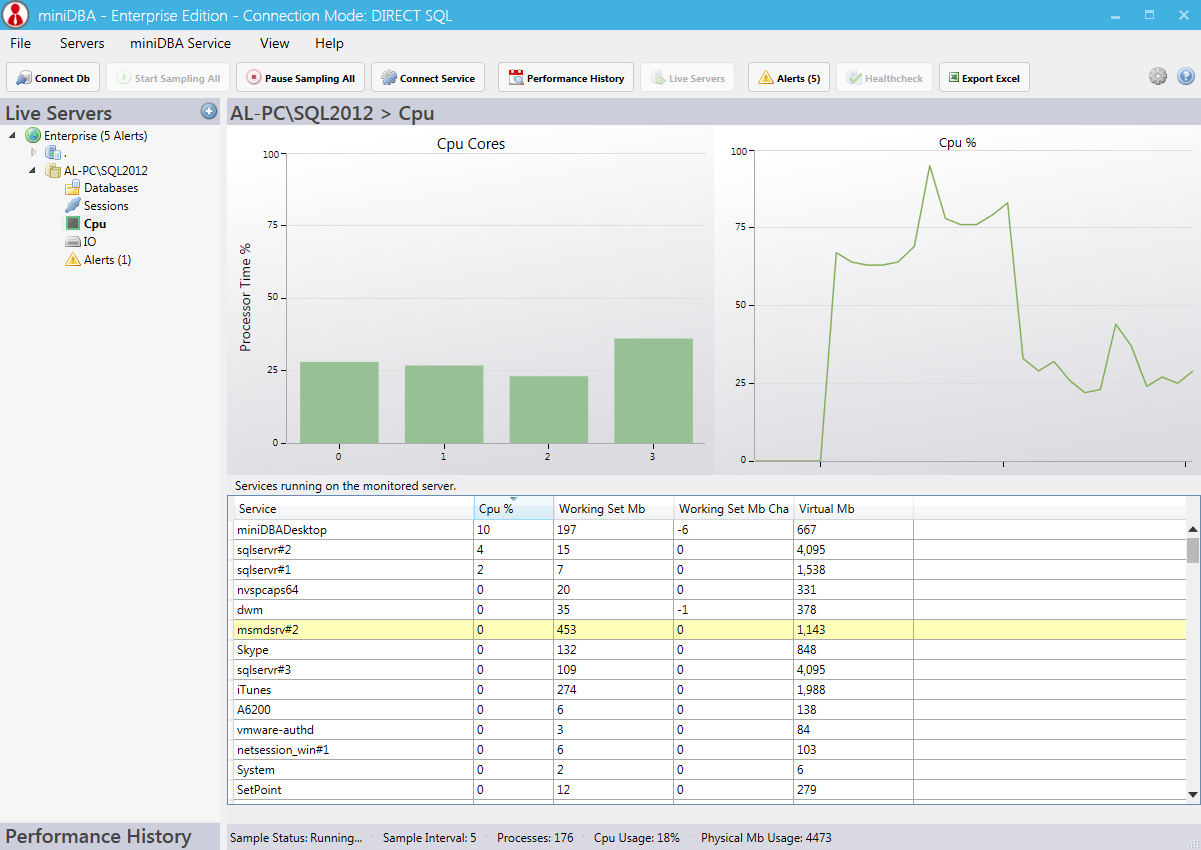The width and height of the screenshot is (1201, 850).
Task: Click the AL-PC\SQL2012 server icon
Action: [53, 171]
